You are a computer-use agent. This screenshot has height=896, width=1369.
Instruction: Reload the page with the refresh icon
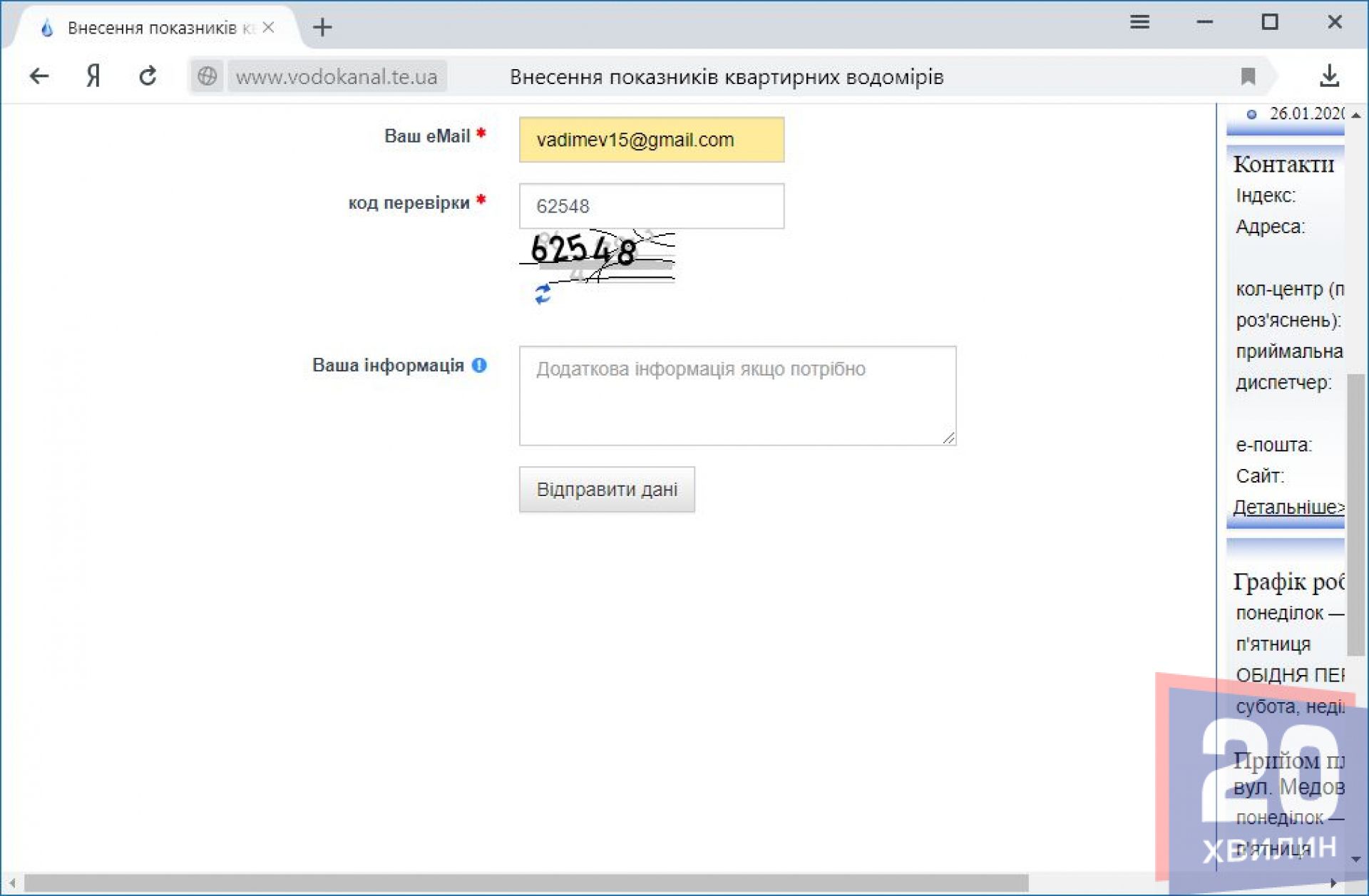pyautogui.click(x=148, y=76)
